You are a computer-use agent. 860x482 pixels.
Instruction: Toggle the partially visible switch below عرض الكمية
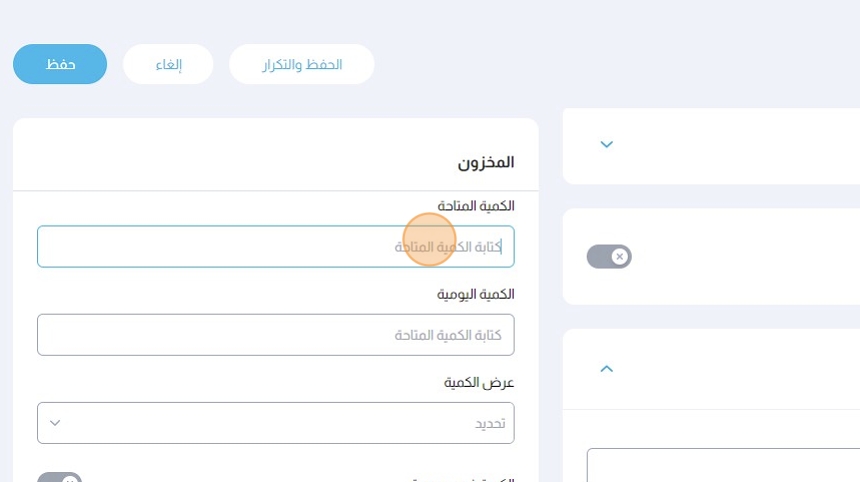coord(59,478)
